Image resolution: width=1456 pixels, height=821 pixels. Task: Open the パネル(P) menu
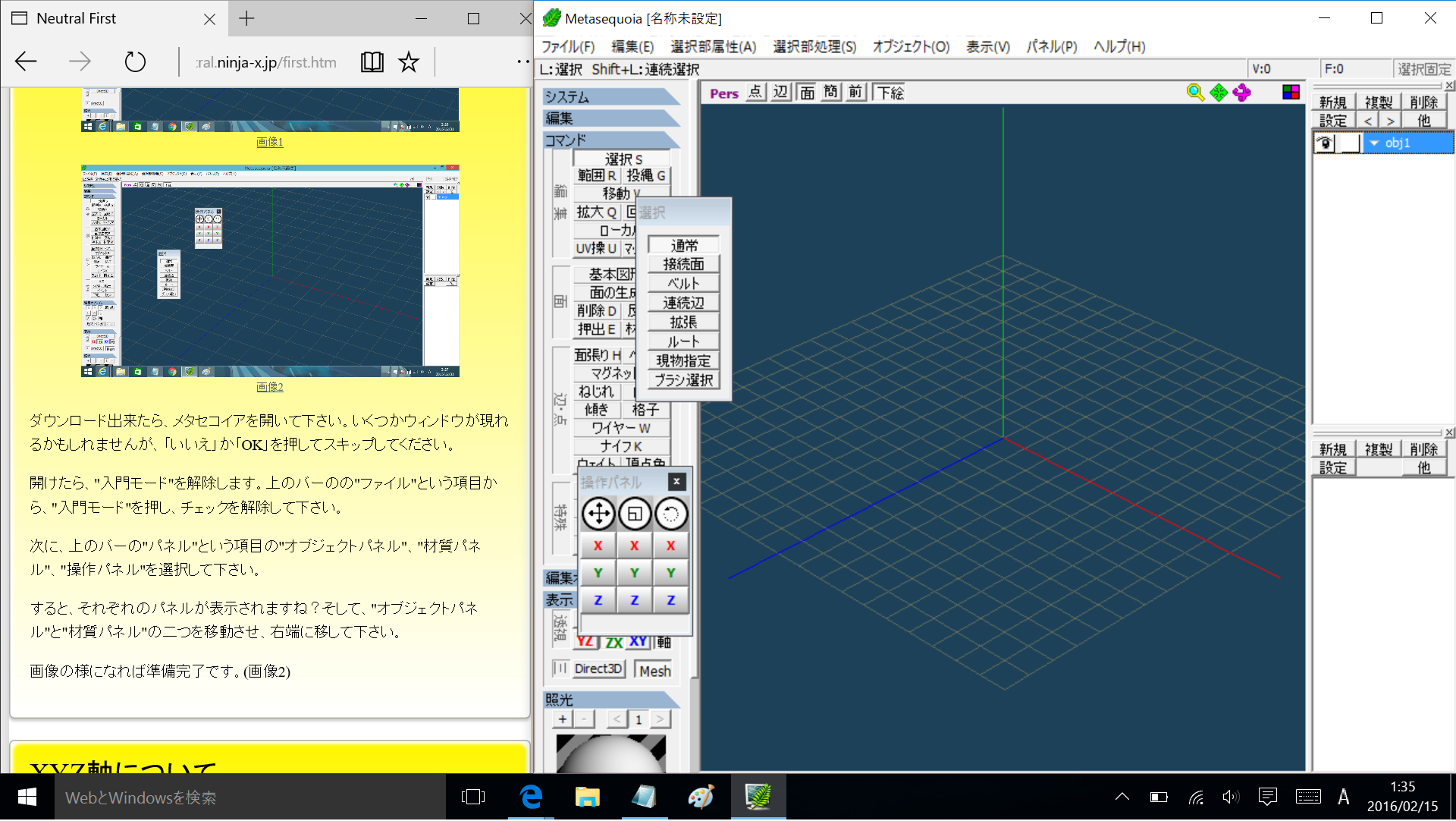(x=1051, y=46)
